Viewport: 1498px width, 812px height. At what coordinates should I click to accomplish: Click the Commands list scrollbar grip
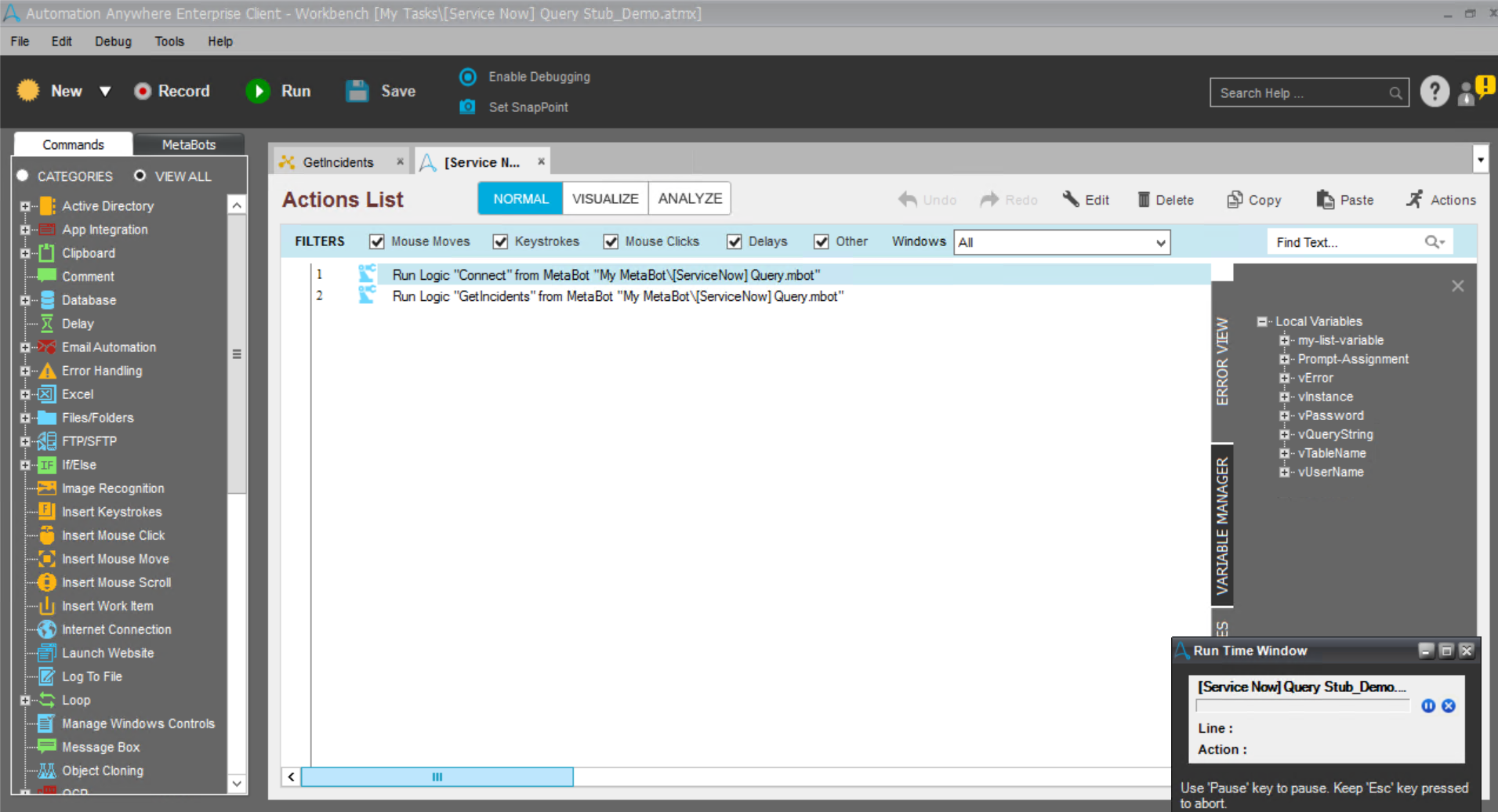237,354
